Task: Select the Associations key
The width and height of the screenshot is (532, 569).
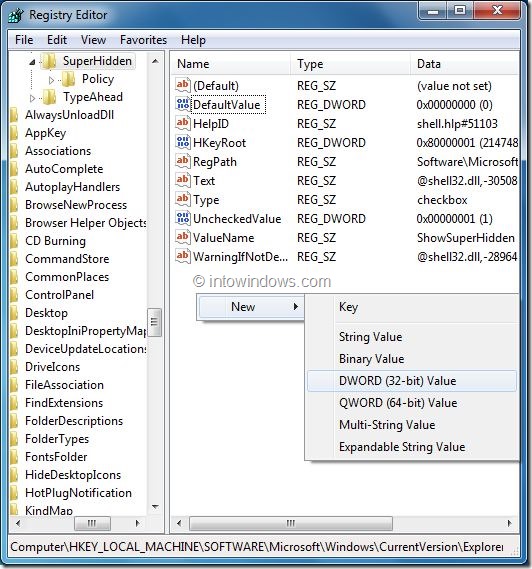Action: (58, 151)
